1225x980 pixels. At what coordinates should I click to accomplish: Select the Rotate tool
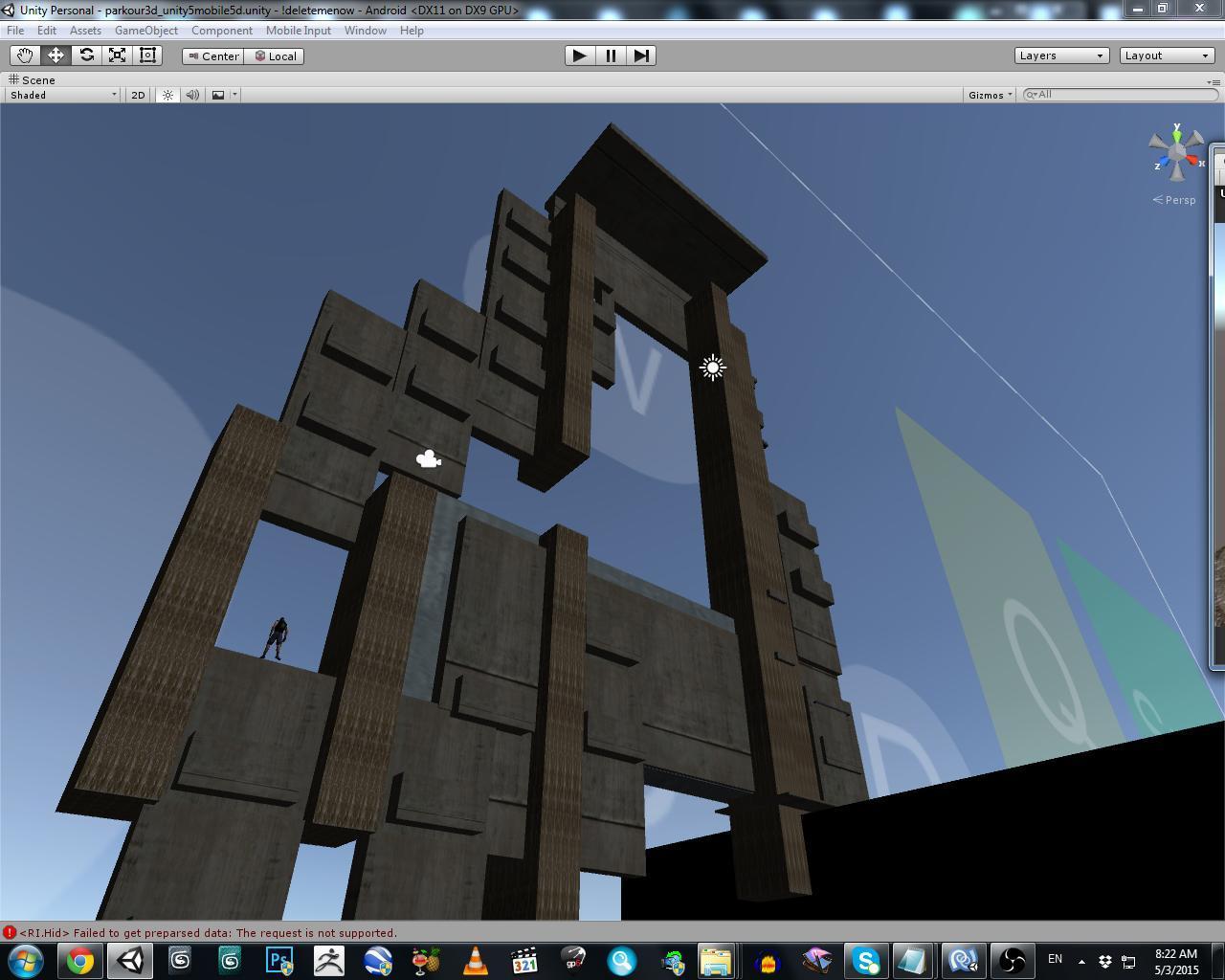(86, 55)
